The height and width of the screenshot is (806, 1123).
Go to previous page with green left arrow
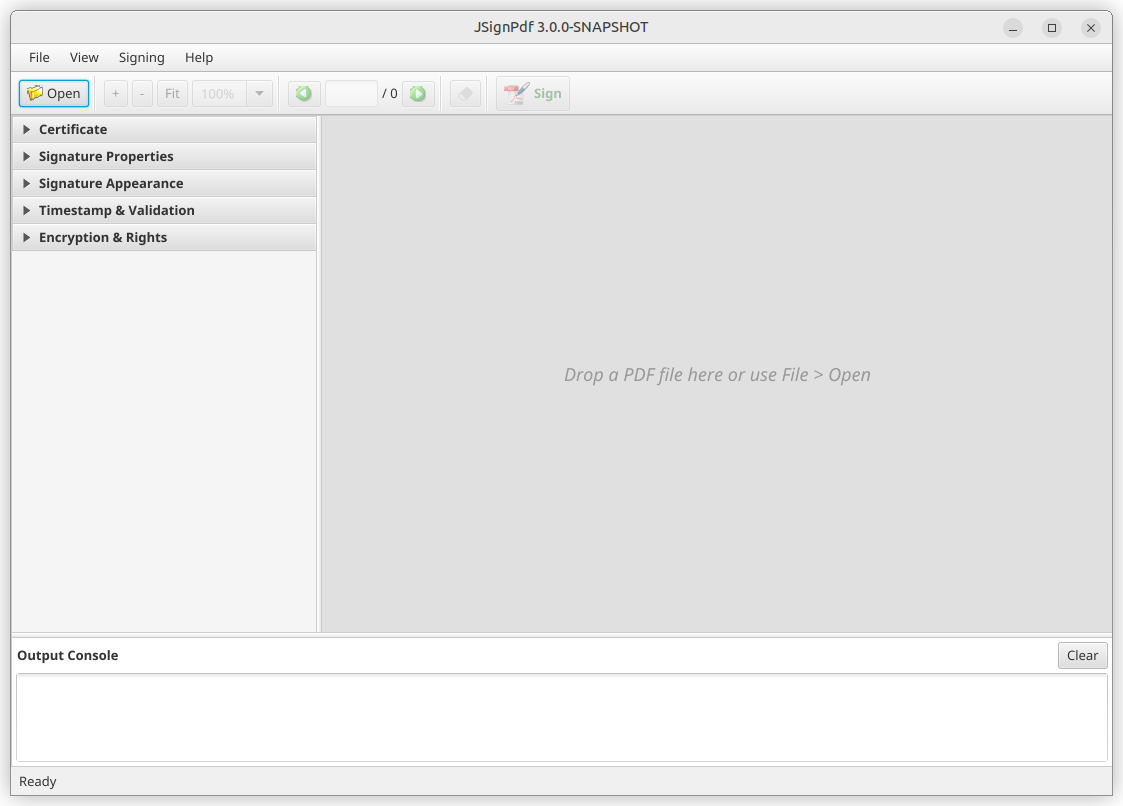(303, 92)
